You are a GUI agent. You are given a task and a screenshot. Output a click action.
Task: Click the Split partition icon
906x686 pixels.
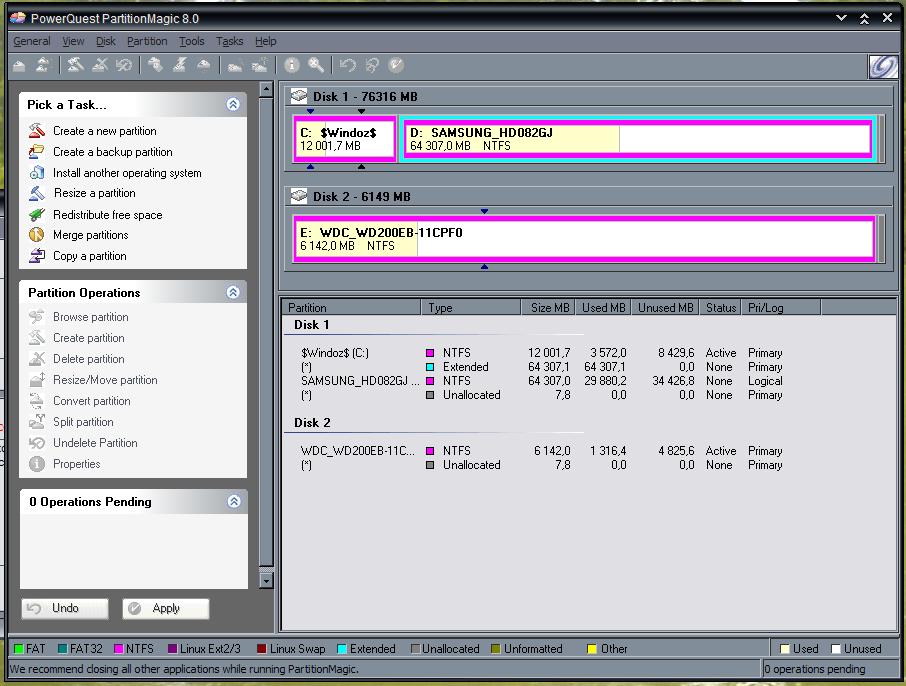click(x=37, y=421)
